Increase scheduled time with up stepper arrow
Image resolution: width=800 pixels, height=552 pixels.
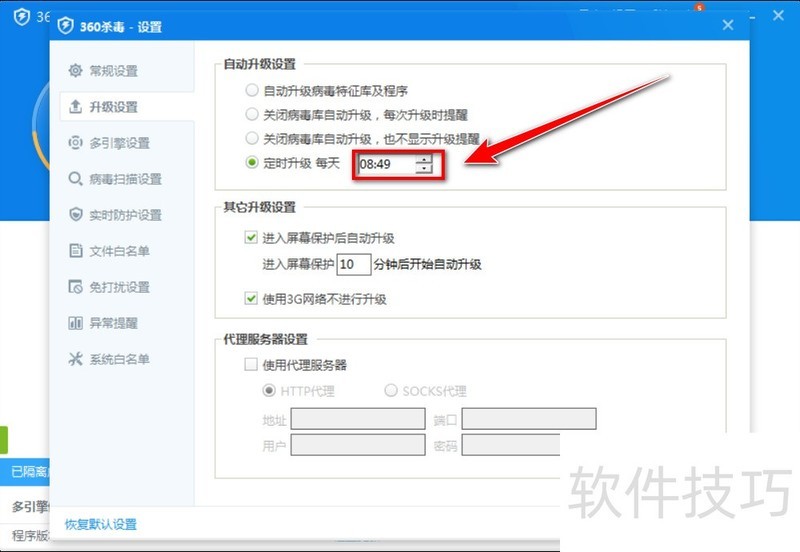pos(424,159)
